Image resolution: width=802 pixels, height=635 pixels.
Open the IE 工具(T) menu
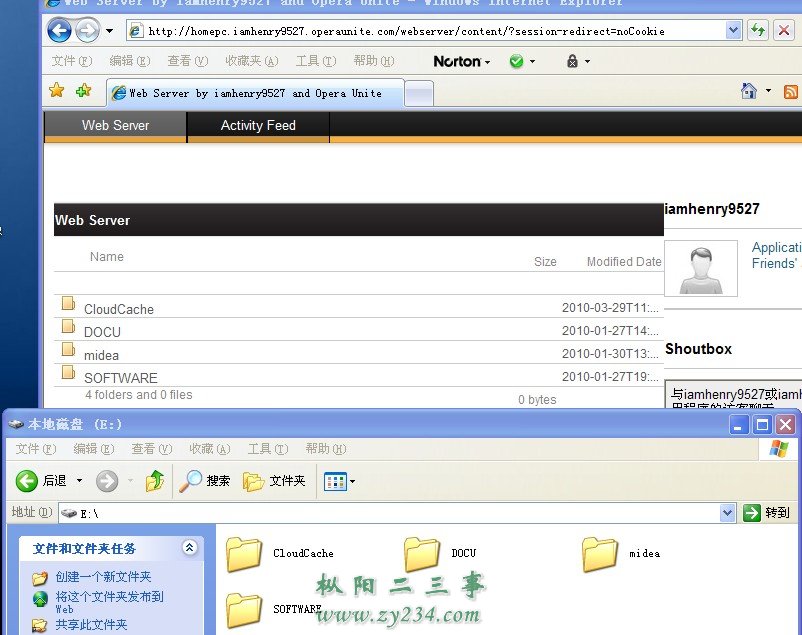[316, 61]
